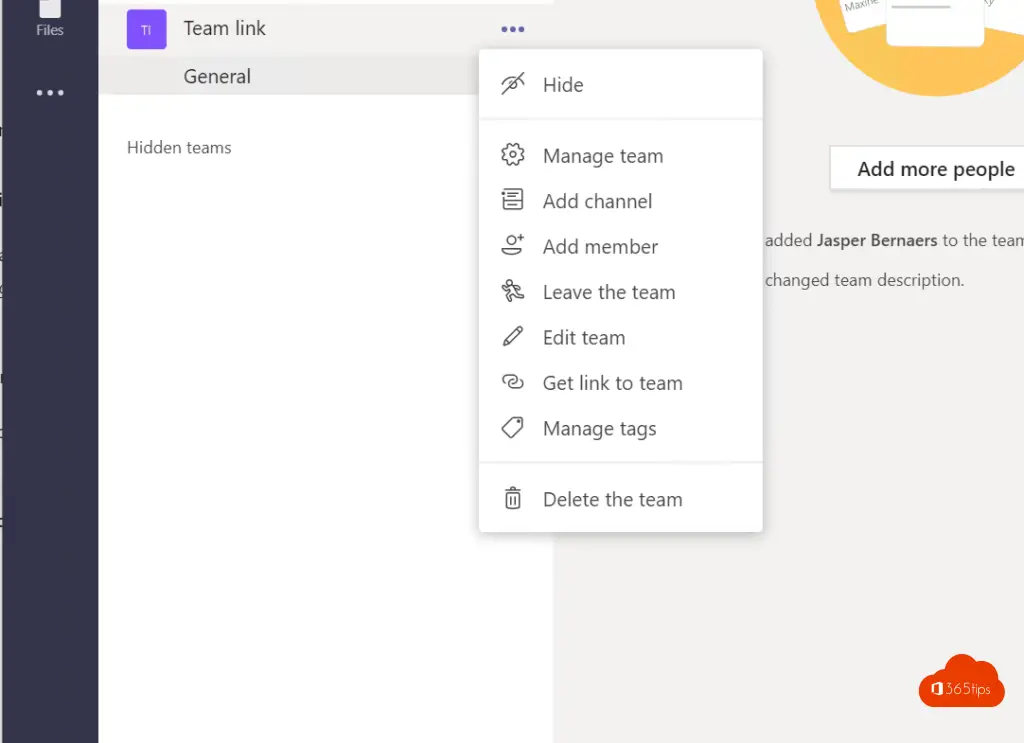Click the Leave the team running icon

[x=512, y=292]
